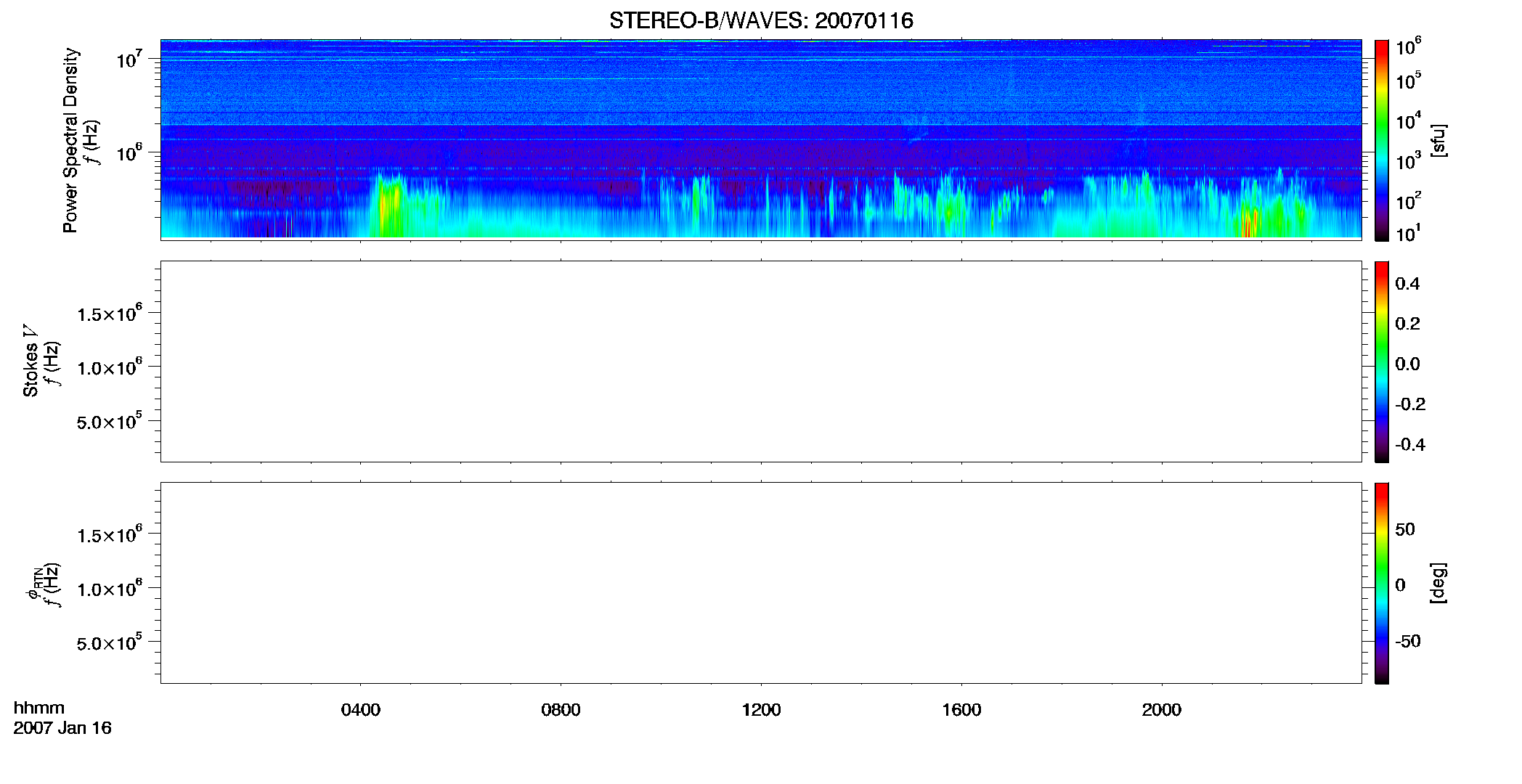The image size is (1522, 784).
Task: Click the Power Spectral Density axis title
Action: point(70,140)
